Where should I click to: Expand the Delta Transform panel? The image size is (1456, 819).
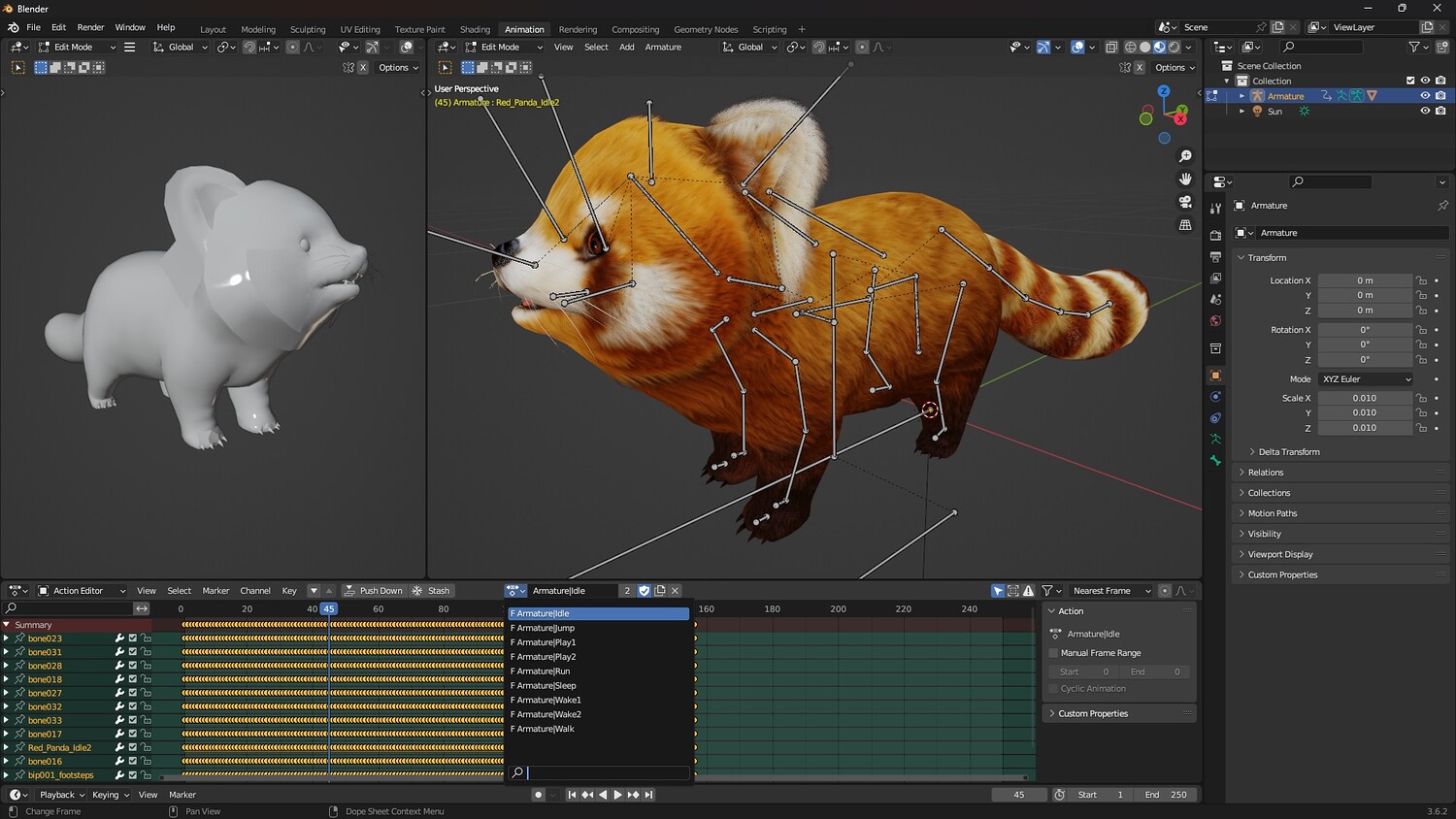tap(1288, 452)
